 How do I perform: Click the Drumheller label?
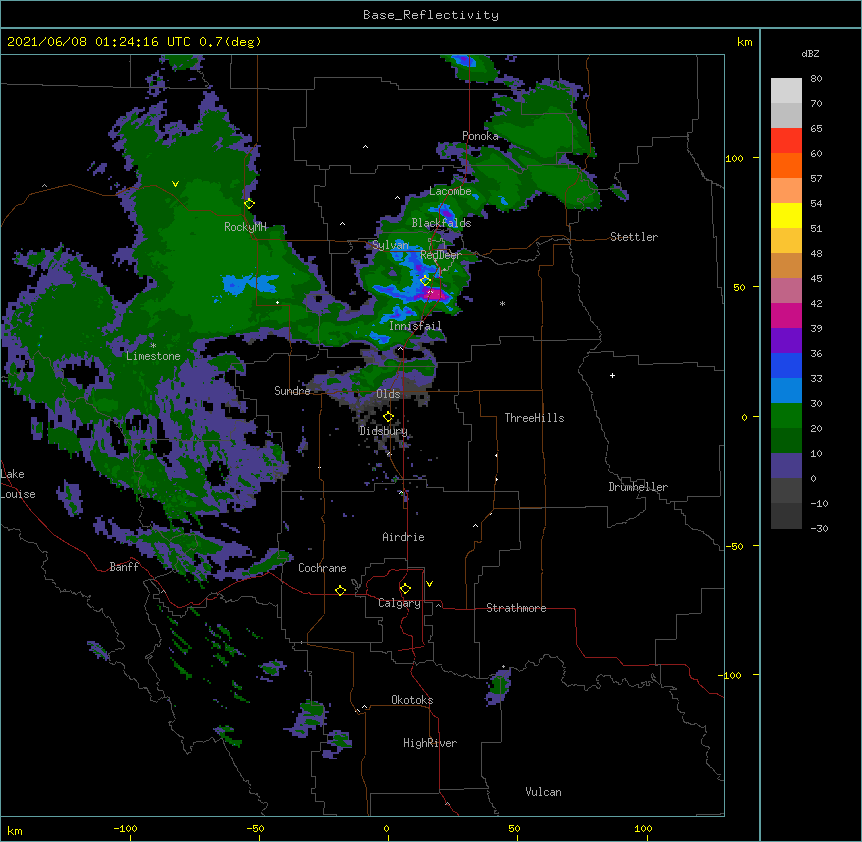click(638, 487)
